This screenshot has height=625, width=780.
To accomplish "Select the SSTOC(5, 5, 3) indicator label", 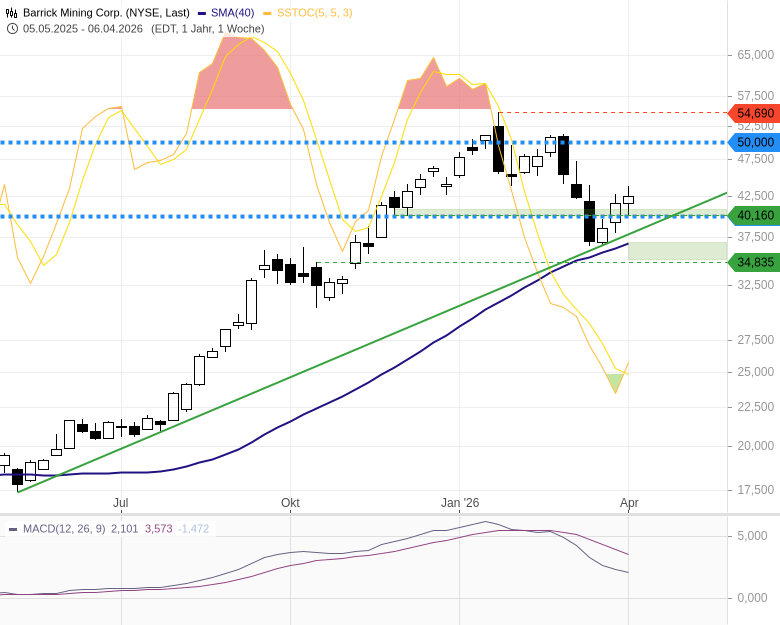I will 314,13.
